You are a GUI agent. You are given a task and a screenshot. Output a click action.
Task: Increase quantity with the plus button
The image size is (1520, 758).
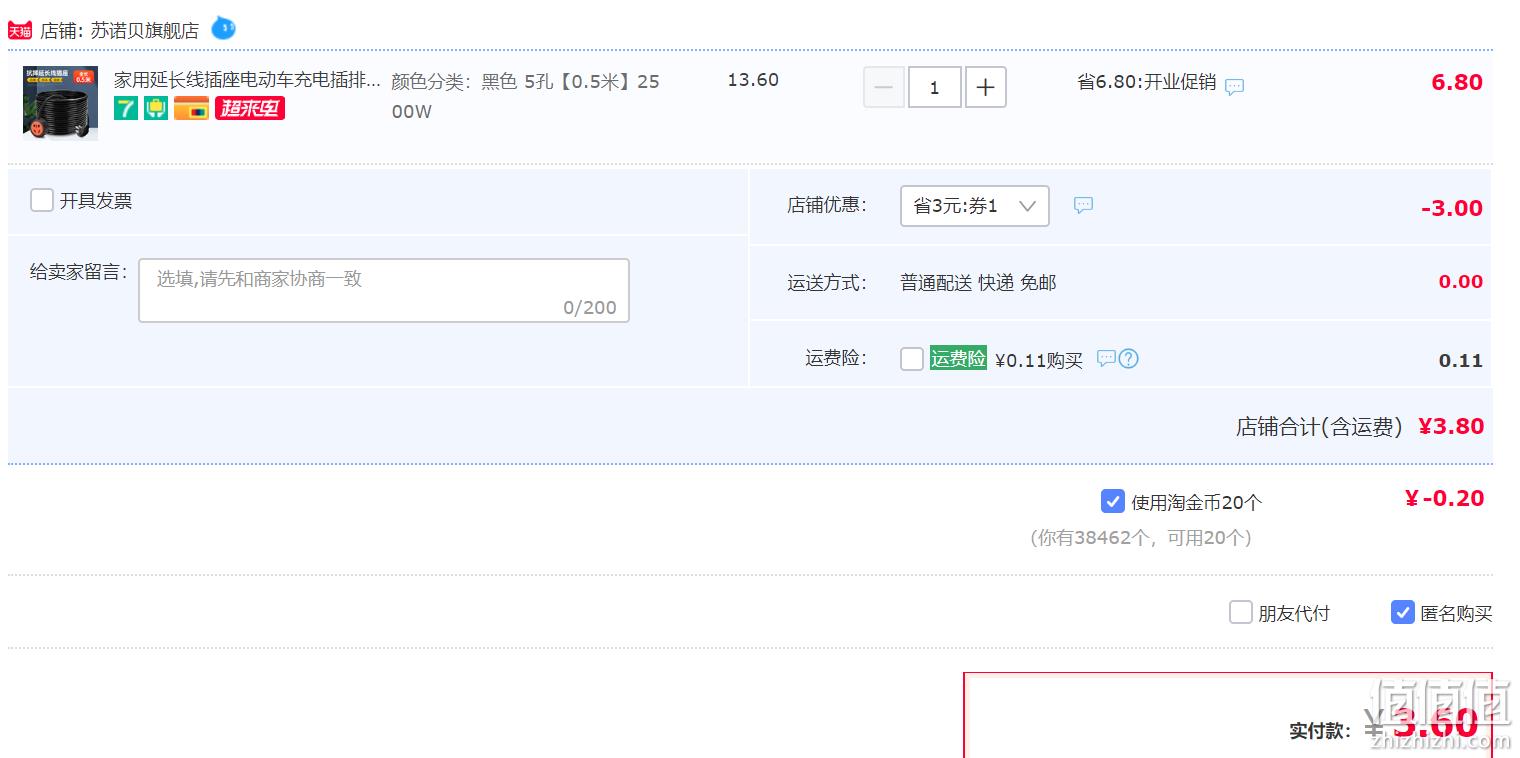point(985,87)
